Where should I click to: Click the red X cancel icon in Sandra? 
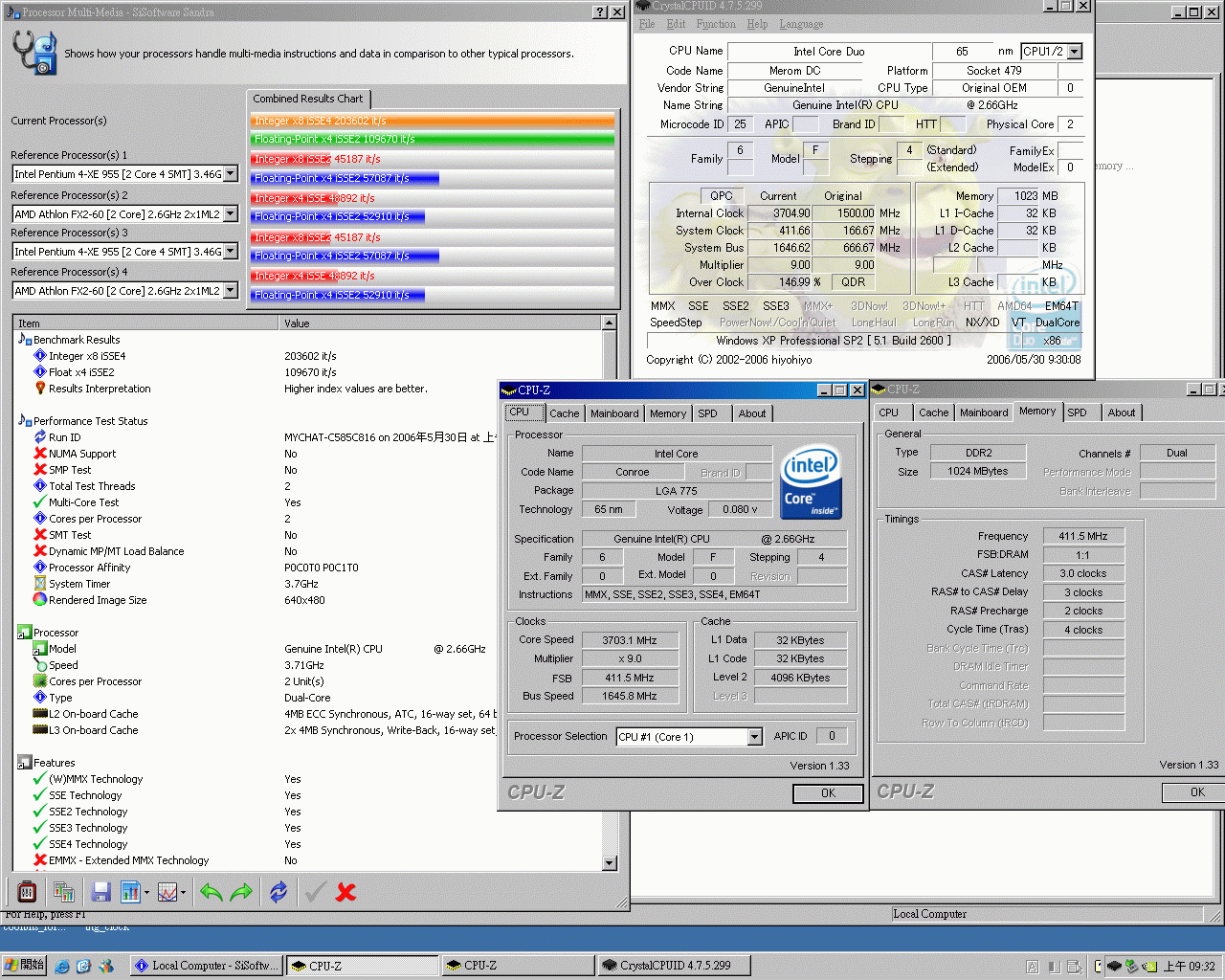click(x=345, y=891)
